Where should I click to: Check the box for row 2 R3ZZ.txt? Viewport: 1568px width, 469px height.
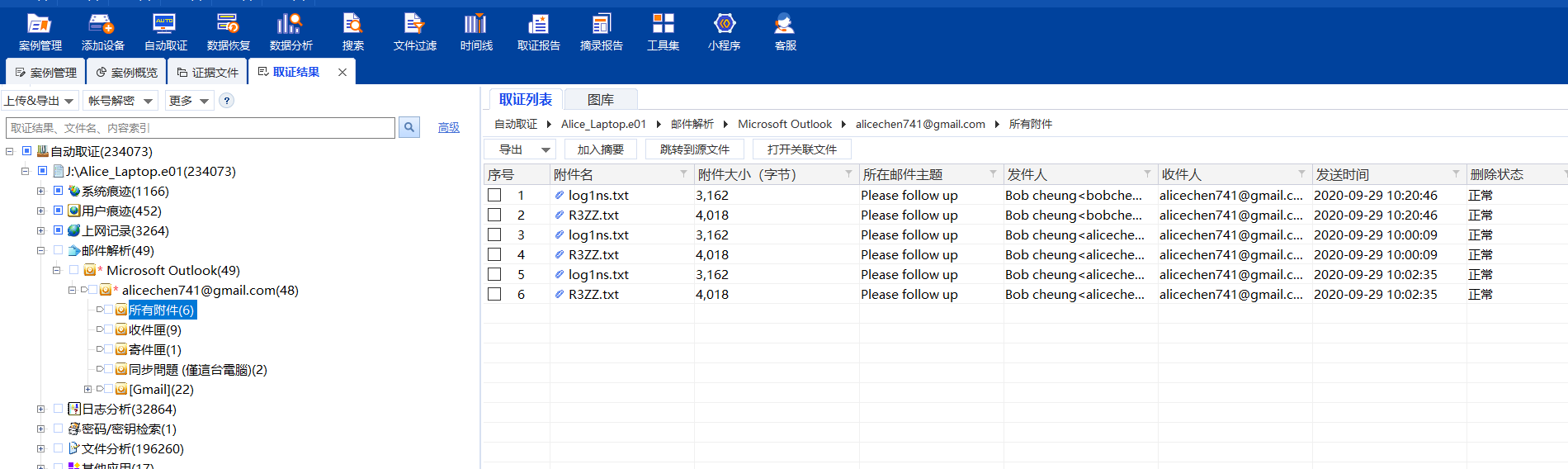pos(494,215)
